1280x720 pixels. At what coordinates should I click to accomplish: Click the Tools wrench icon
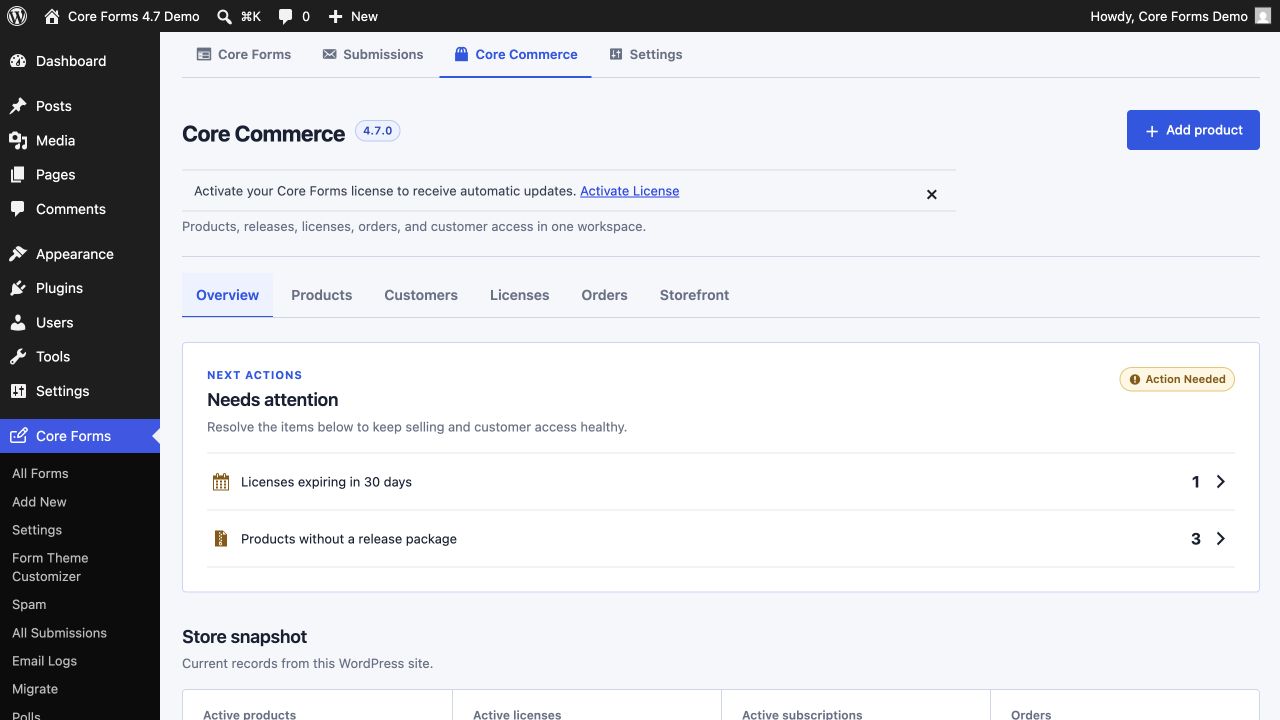18,357
